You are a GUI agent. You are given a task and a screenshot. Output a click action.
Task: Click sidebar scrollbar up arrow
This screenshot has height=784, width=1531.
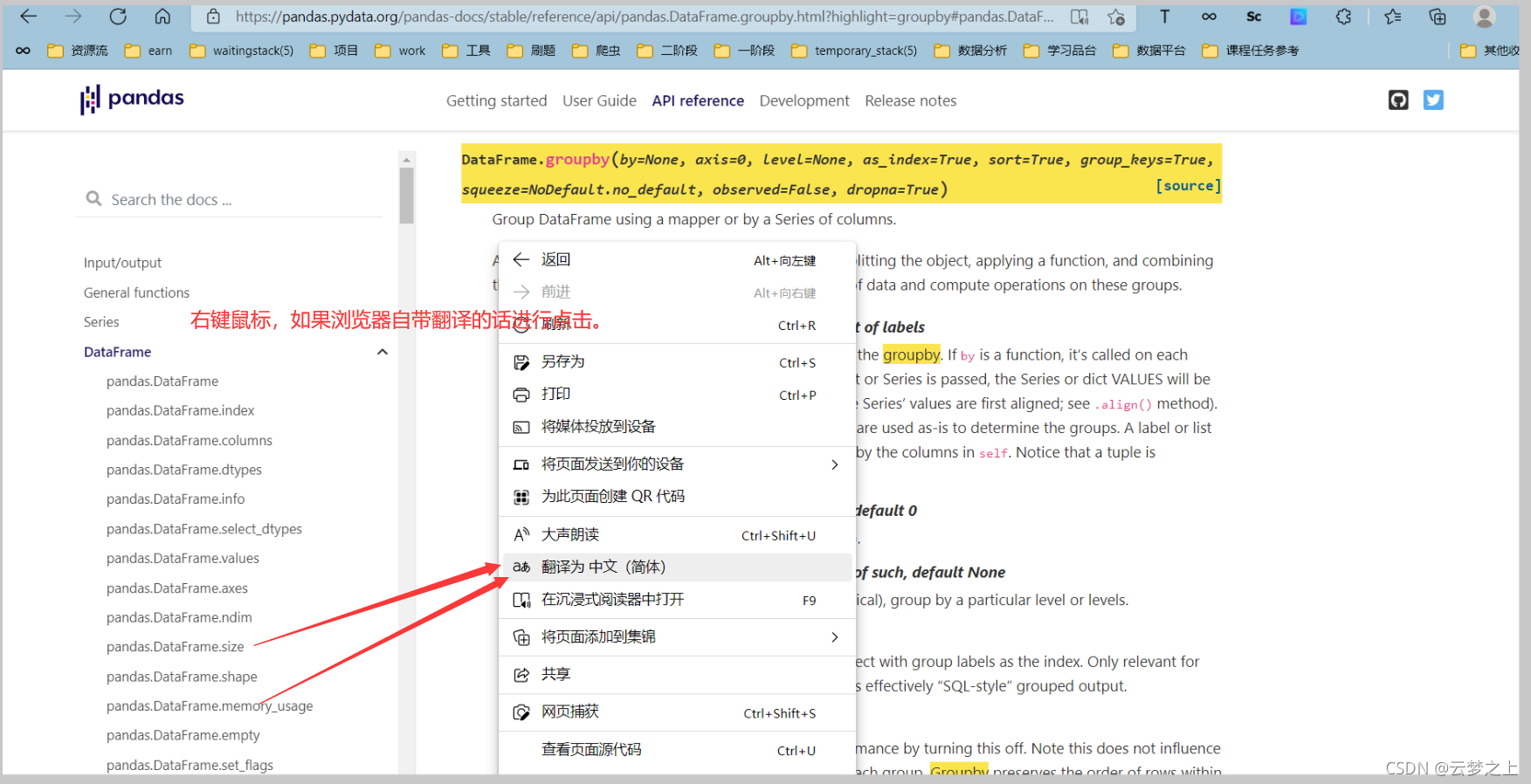pyautogui.click(x=406, y=160)
